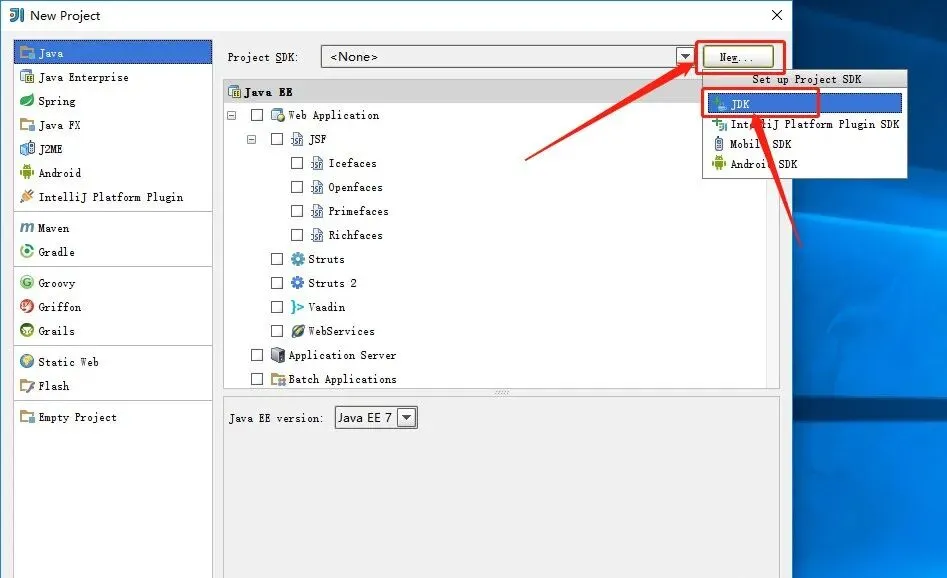Check the Application Server checkbox
Viewport: 947px width, 578px height.
[257, 355]
